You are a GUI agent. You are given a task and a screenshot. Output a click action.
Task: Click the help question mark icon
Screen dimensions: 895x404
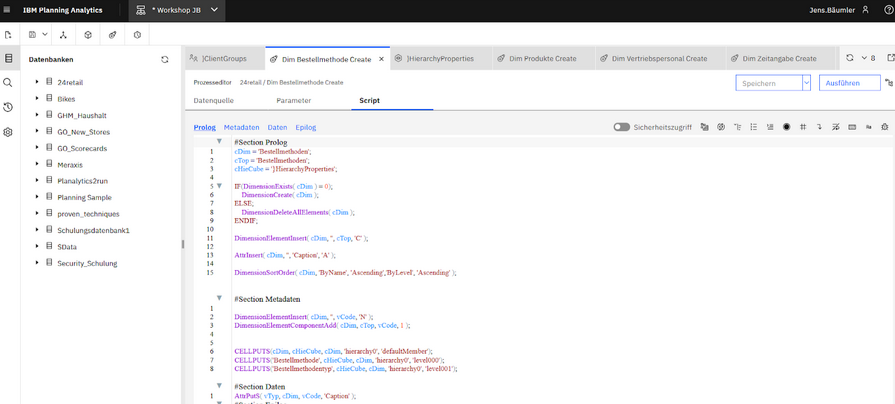tap(888, 10)
